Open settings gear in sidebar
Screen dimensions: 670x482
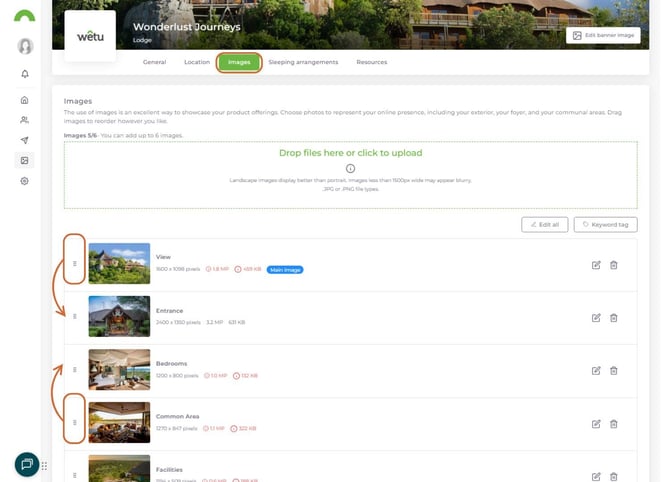coord(25,181)
